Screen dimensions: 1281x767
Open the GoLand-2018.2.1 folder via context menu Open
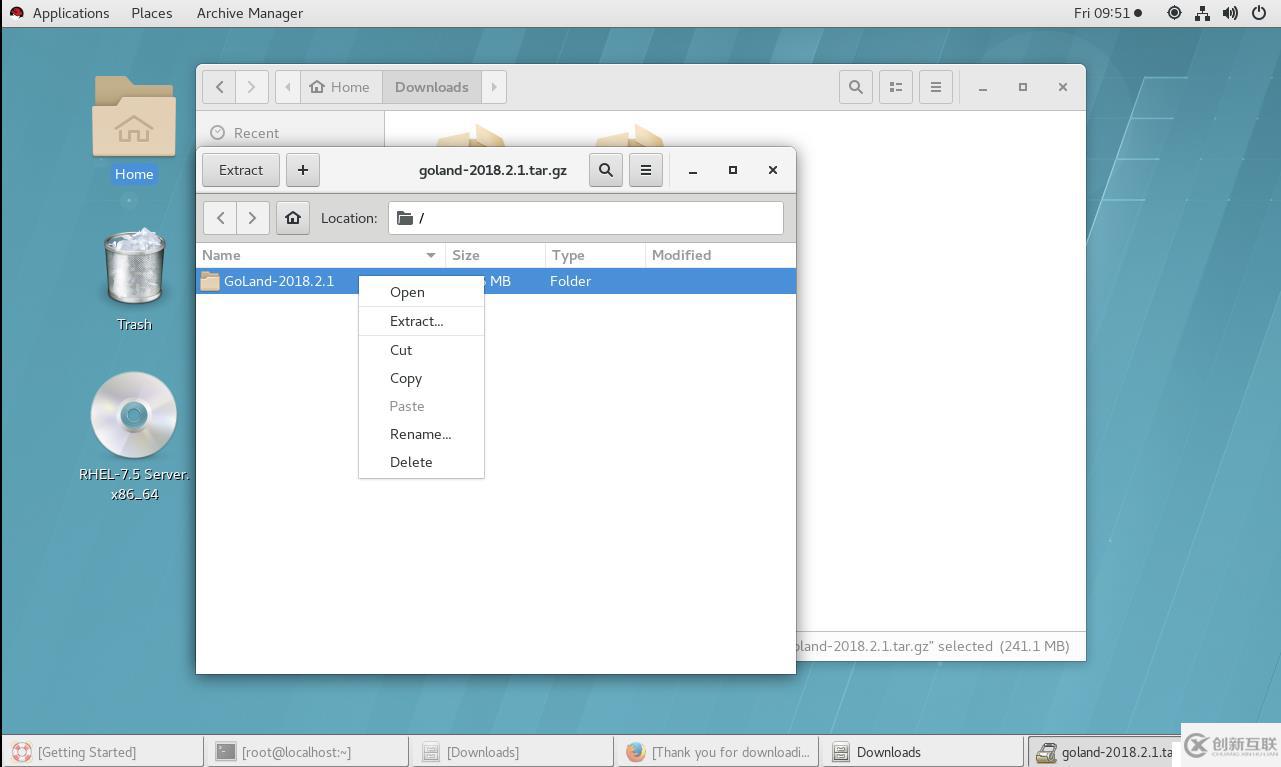tap(421, 292)
